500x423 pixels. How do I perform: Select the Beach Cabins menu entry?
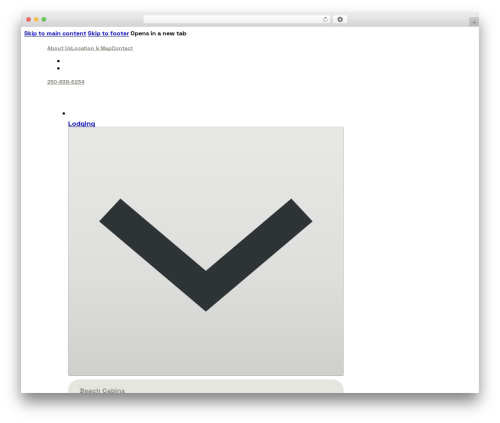pos(102,390)
